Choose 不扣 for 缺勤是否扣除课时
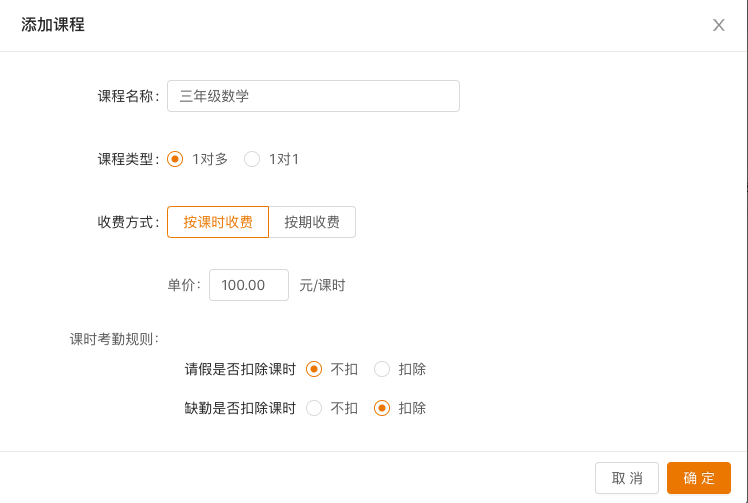 pos(314,408)
